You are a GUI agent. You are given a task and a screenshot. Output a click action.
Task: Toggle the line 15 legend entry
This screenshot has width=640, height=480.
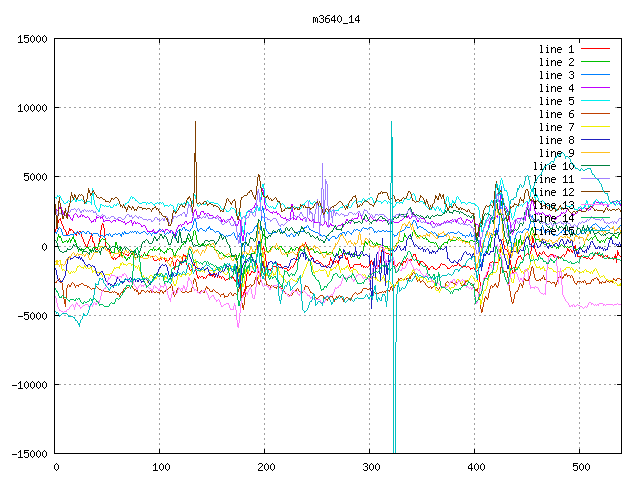coord(553,231)
